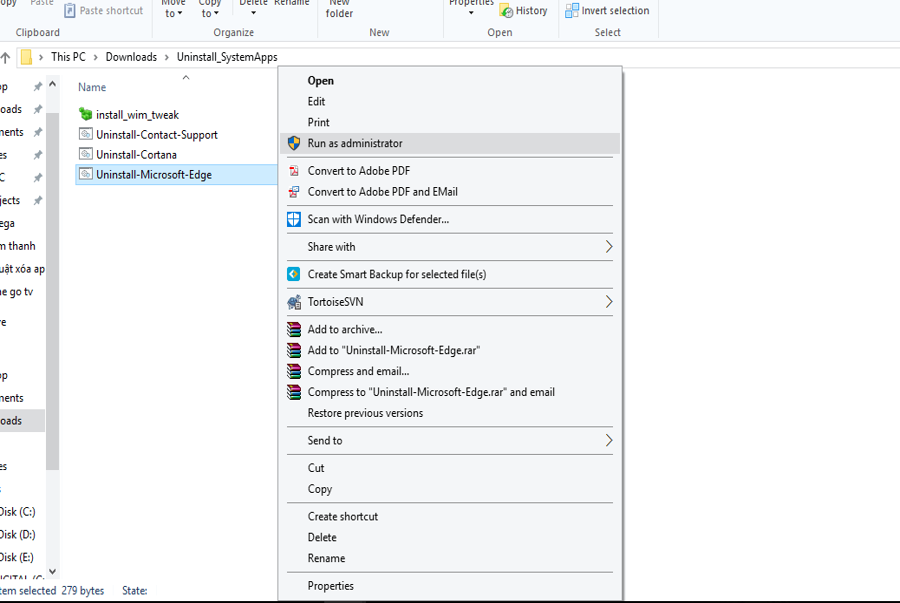Viewport: 900px width, 603px height.
Task: Click WinRAR icon beside Add to "Uninstall-Microsoft-Edge.rar"
Action: pos(294,350)
